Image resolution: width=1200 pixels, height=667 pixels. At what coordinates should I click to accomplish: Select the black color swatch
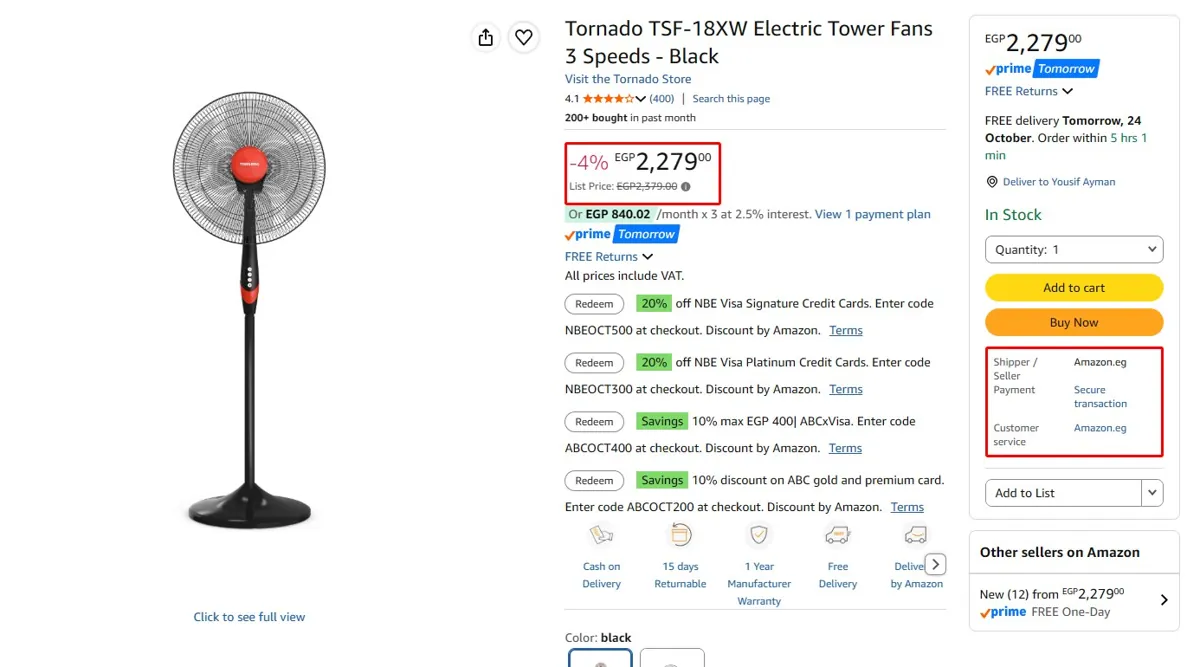coord(601,658)
